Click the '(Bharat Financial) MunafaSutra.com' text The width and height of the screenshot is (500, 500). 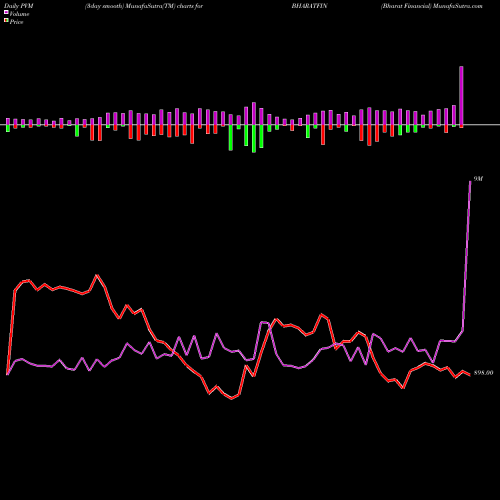click(x=432, y=6)
